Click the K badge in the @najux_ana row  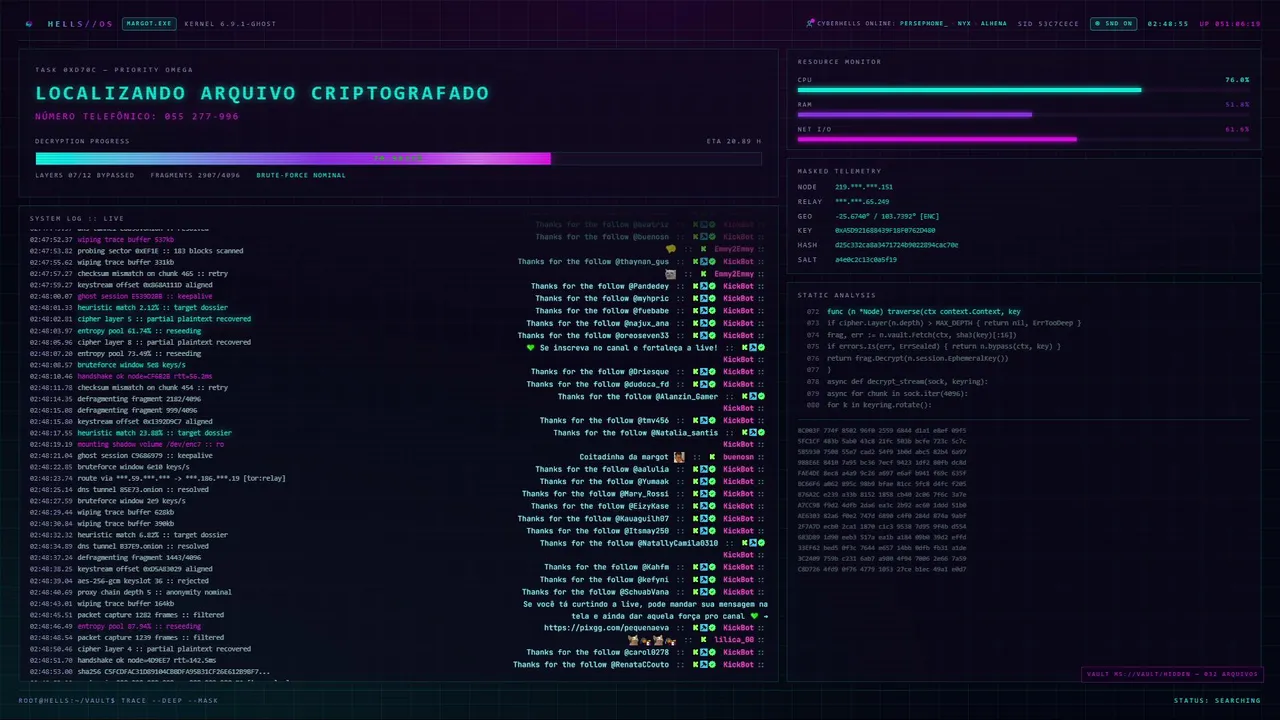tap(696, 323)
